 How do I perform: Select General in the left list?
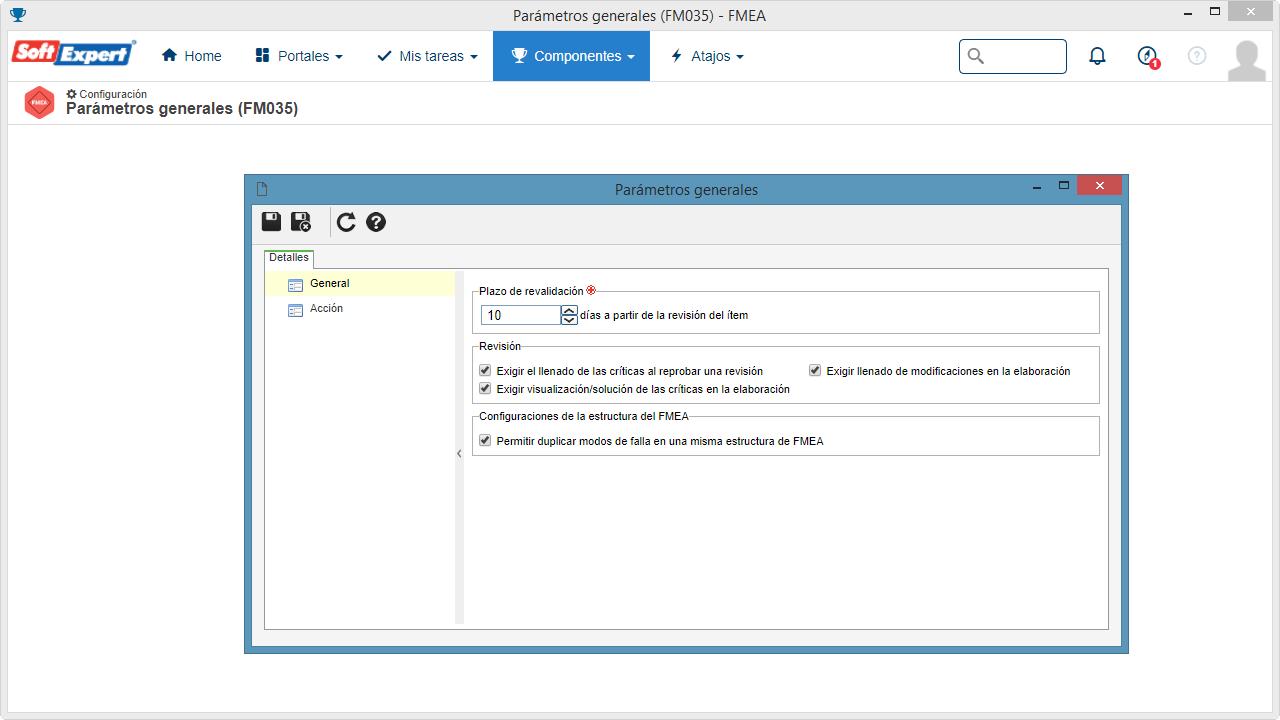pos(360,284)
